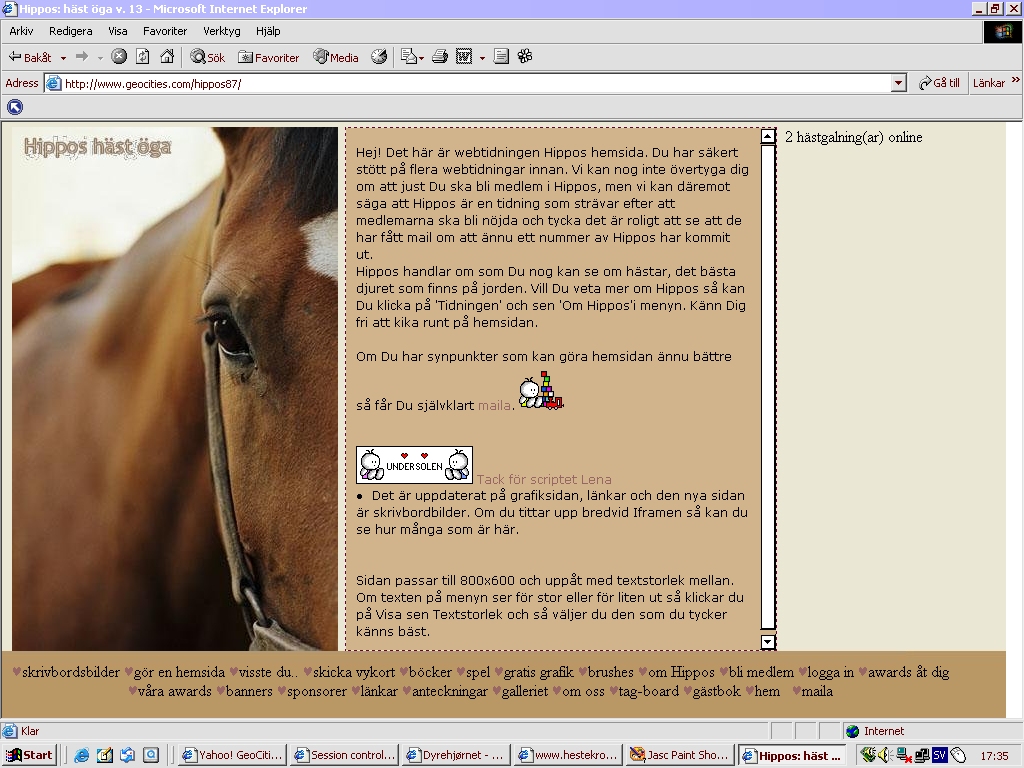Click the flower-shaped toolbar icon
The height and width of the screenshot is (768, 1024).
tap(525, 57)
